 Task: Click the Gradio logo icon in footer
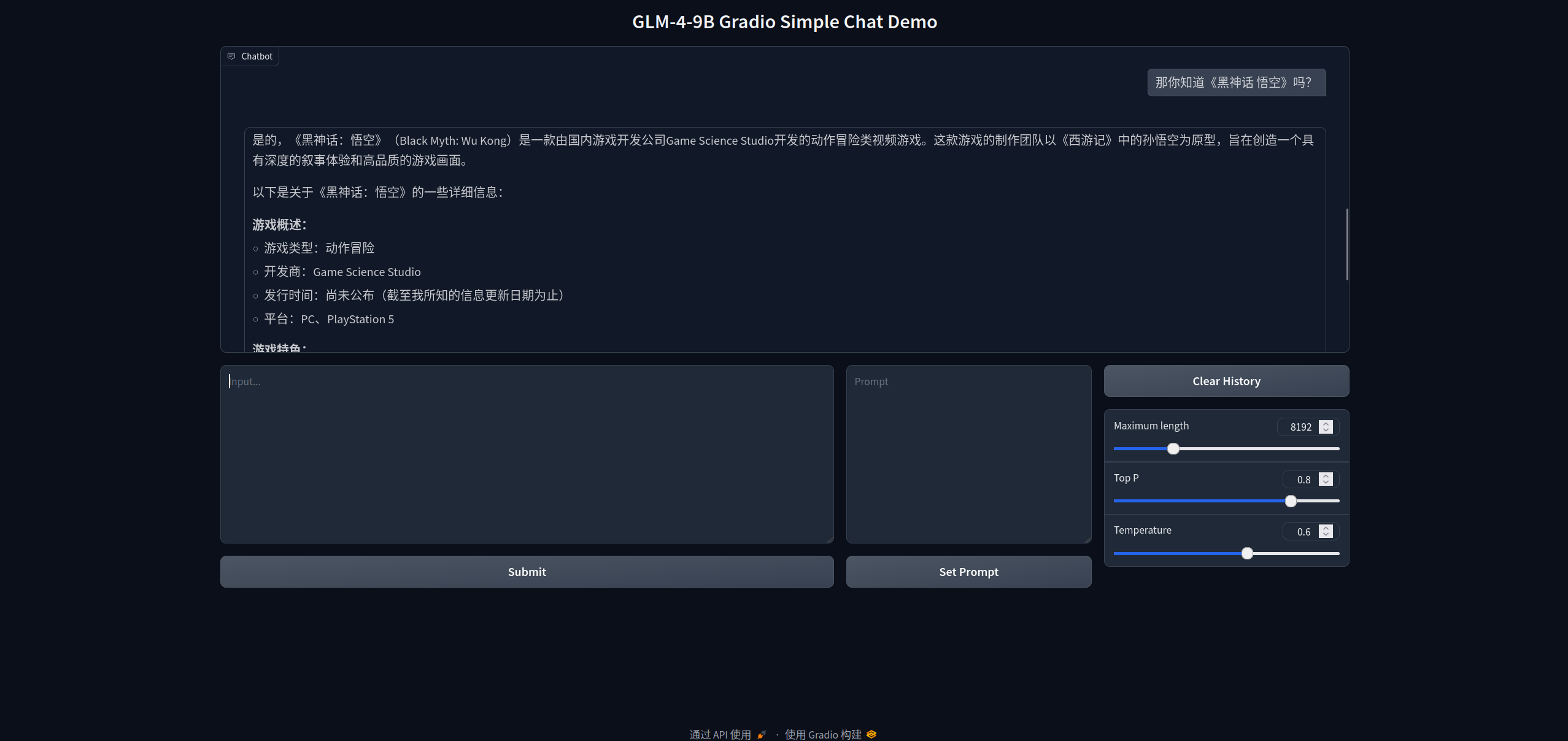[871, 734]
